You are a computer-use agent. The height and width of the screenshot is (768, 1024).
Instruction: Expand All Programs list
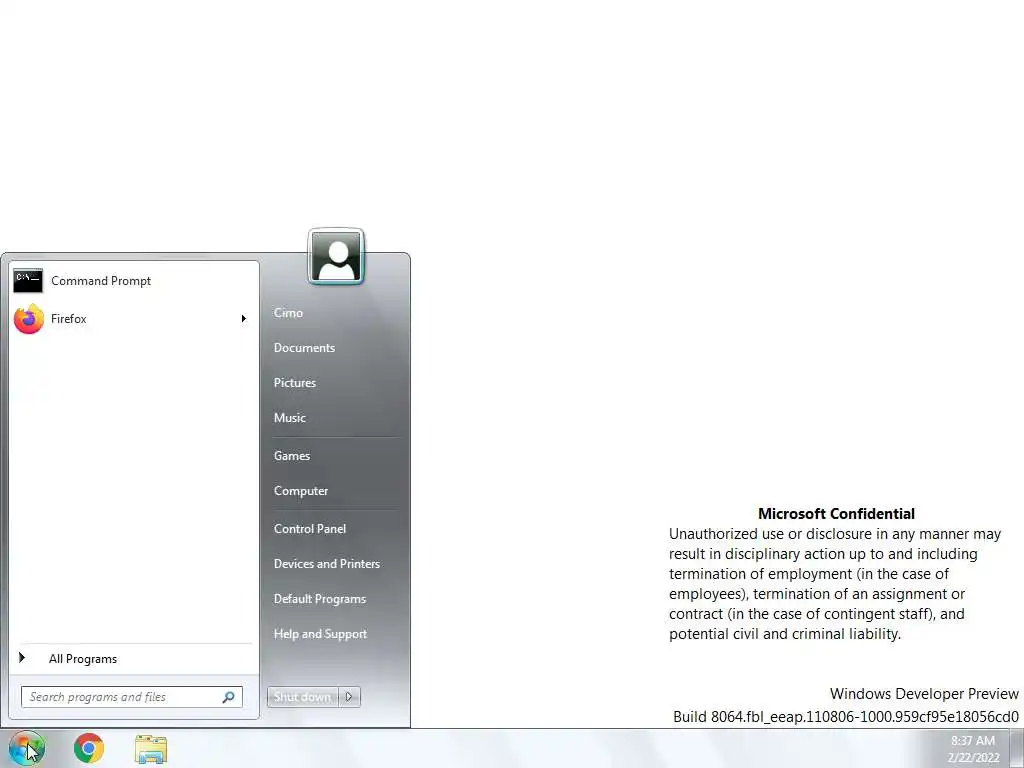click(x=134, y=659)
